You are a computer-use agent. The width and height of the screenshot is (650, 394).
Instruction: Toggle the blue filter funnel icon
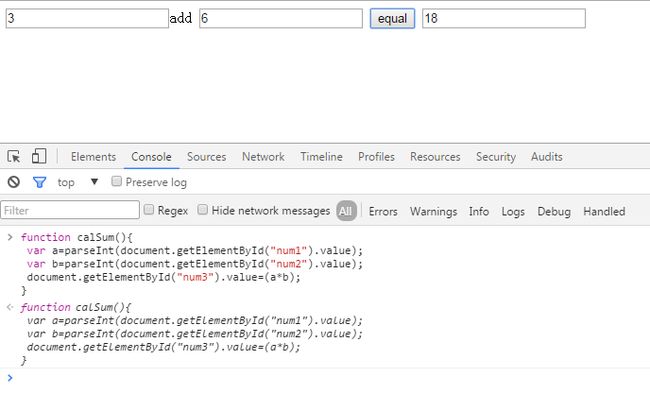39,182
